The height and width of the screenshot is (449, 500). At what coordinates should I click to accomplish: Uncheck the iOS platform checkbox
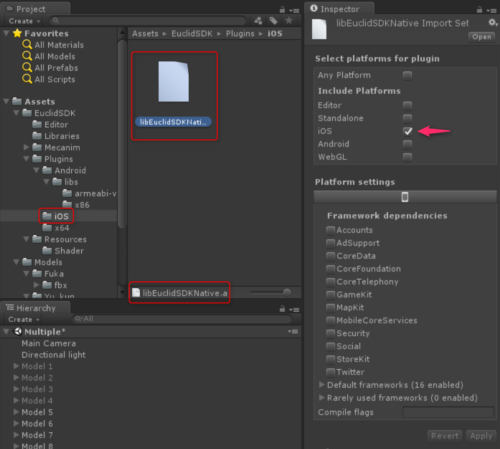click(407, 131)
